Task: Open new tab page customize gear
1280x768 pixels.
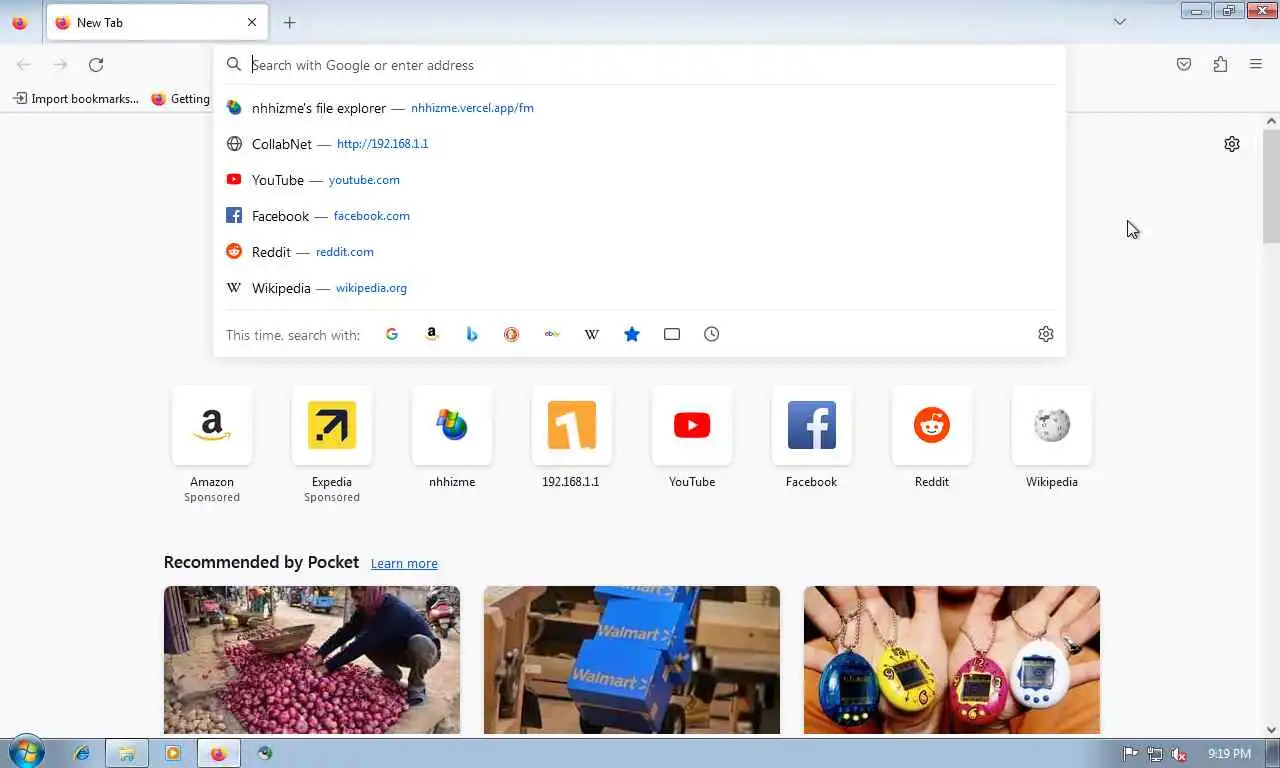Action: click(1232, 144)
